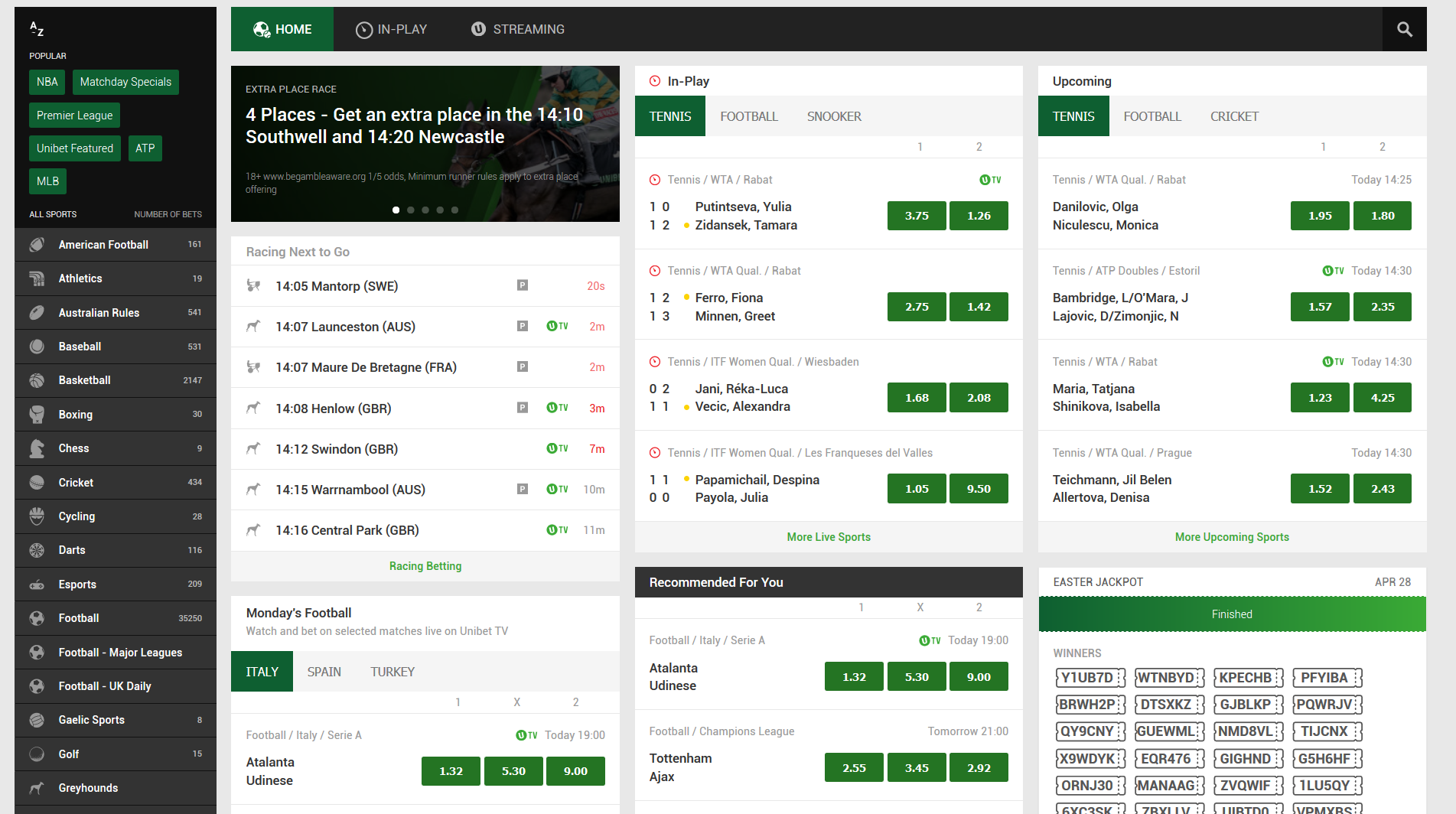Image resolution: width=1456 pixels, height=814 pixels.
Task: Open the In-Play navigation tab
Action: tap(392, 29)
